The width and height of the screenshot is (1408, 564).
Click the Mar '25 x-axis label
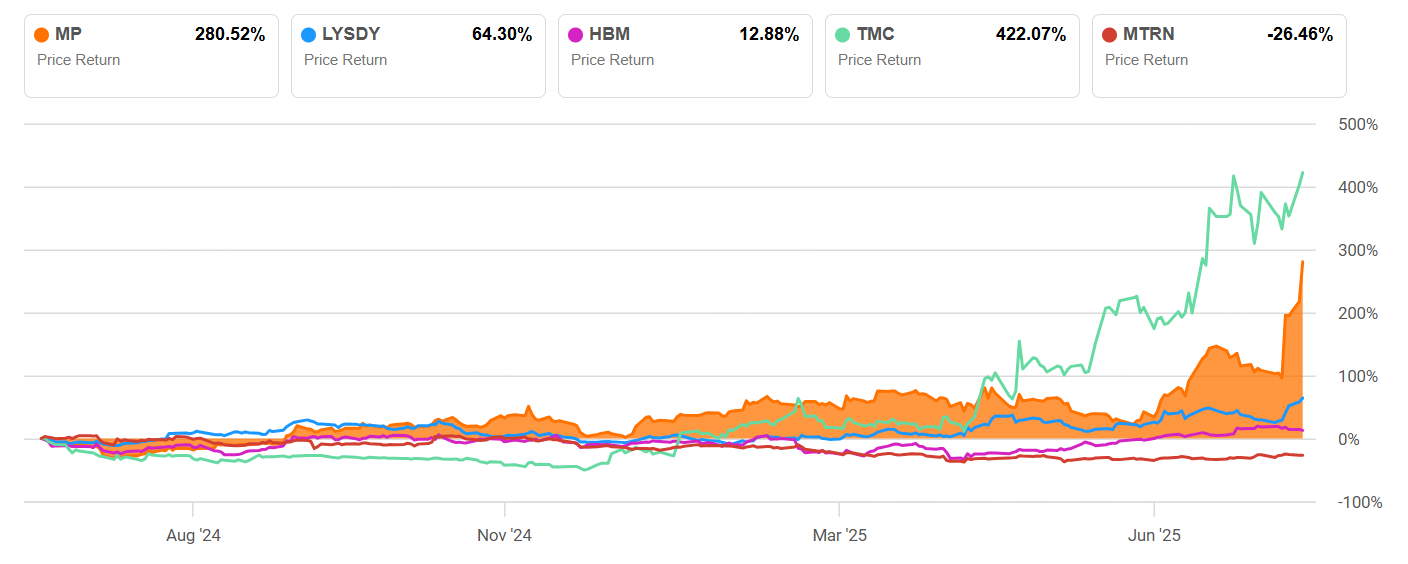tap(840, 535)
